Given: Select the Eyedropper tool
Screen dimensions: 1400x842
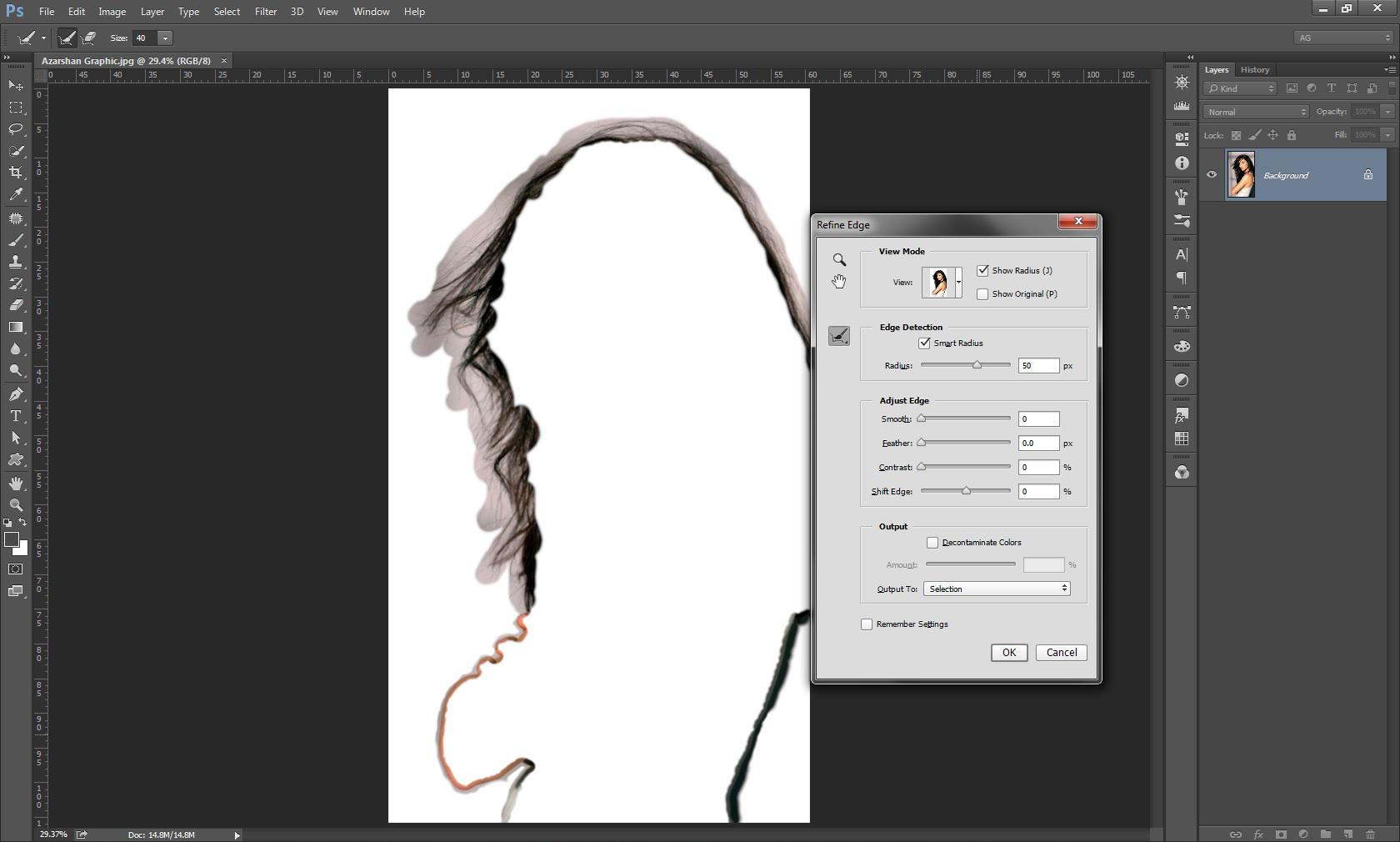Looking at the screenshot, I should pos(16,194).
